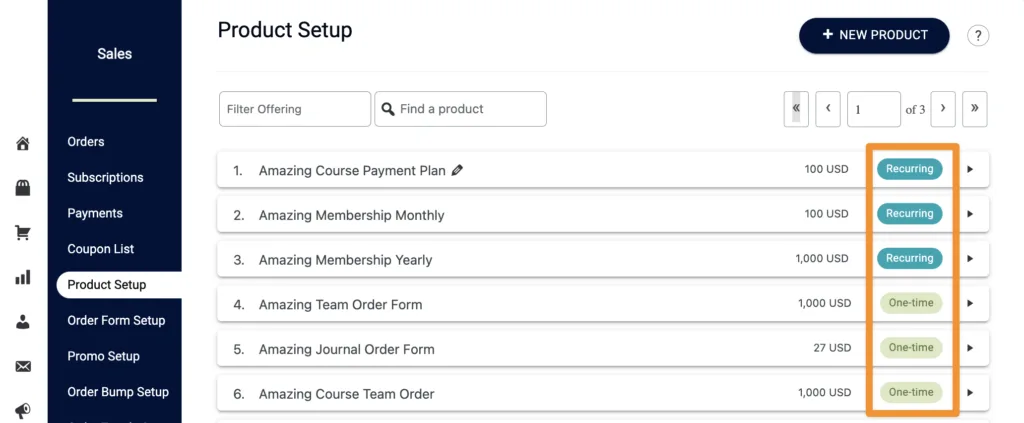
Task: Open the megaphone marketing icon
Action: click(23, 411)
